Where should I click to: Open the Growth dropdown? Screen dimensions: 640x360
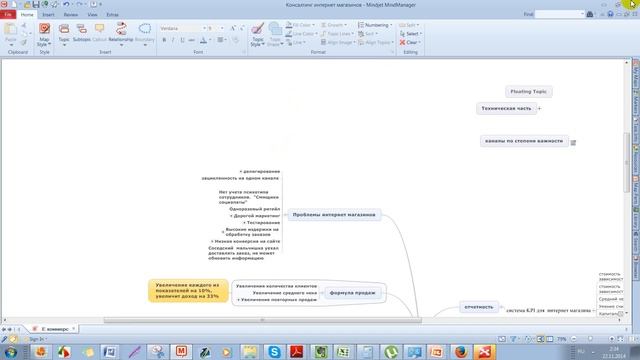(x=334, y=25)
